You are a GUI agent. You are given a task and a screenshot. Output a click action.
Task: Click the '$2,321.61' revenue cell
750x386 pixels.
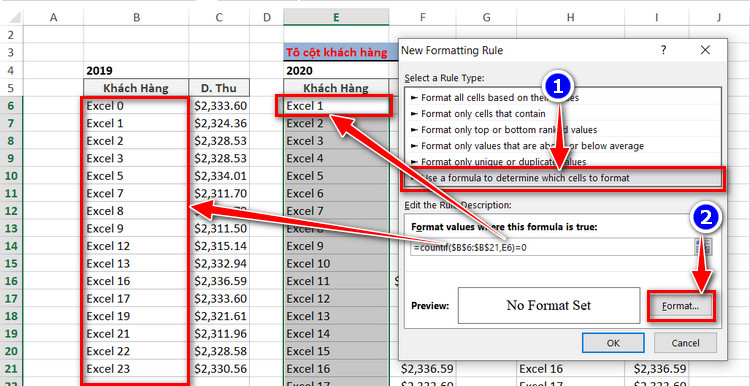(x=219, y=316)
